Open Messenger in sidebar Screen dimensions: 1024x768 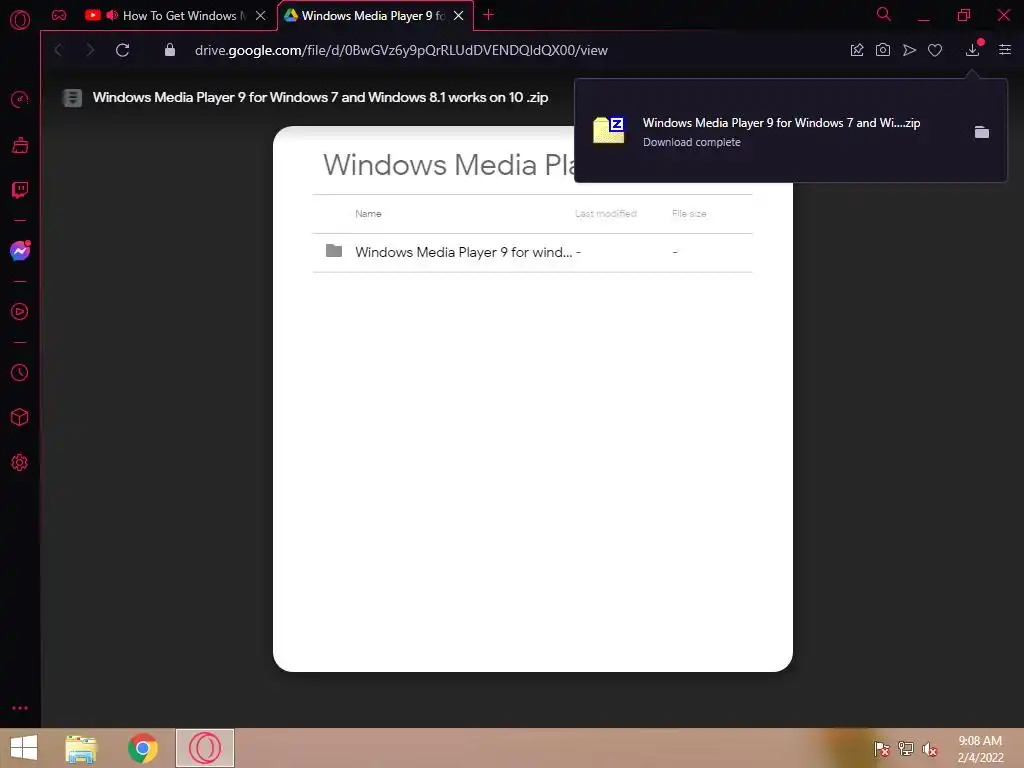pos(20,251)
